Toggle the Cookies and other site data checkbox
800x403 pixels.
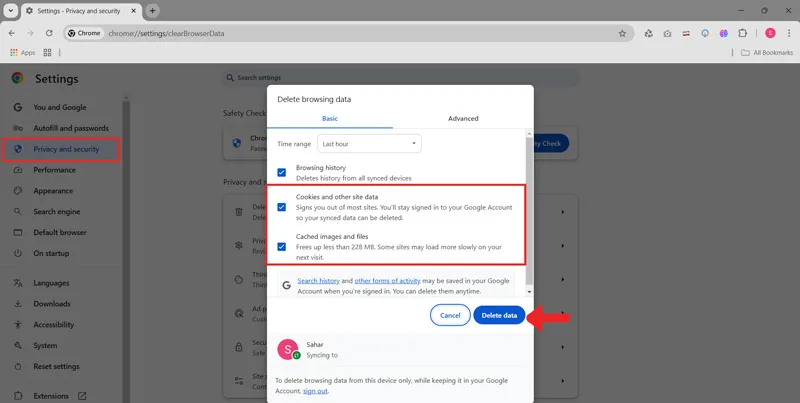[x=282, y=207]
